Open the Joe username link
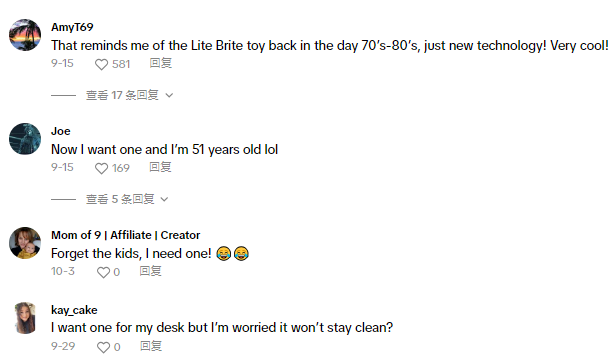 tap(61, 131)
